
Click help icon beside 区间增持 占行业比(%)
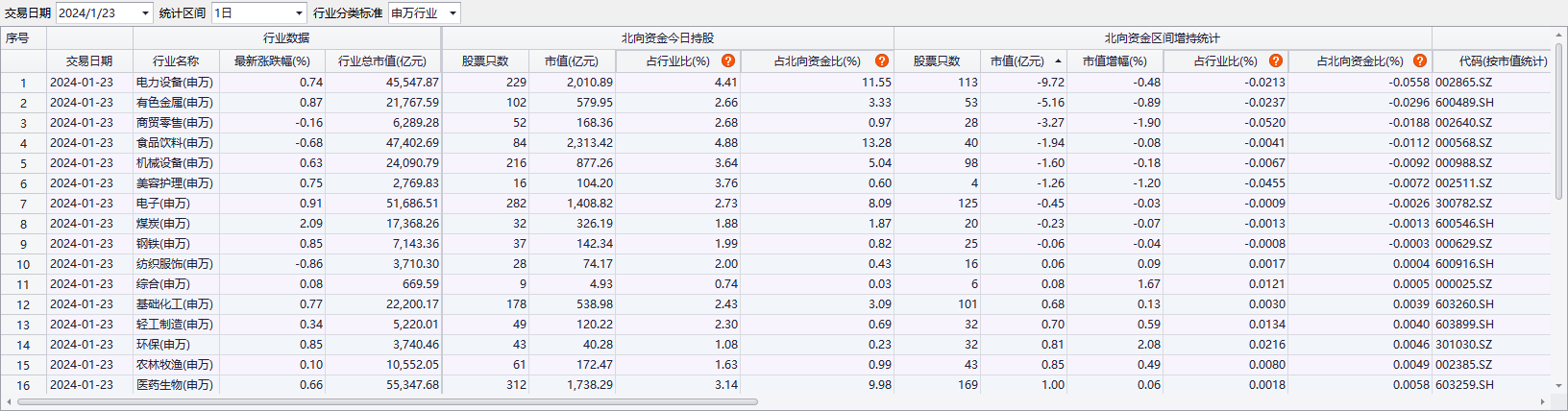1275,60
